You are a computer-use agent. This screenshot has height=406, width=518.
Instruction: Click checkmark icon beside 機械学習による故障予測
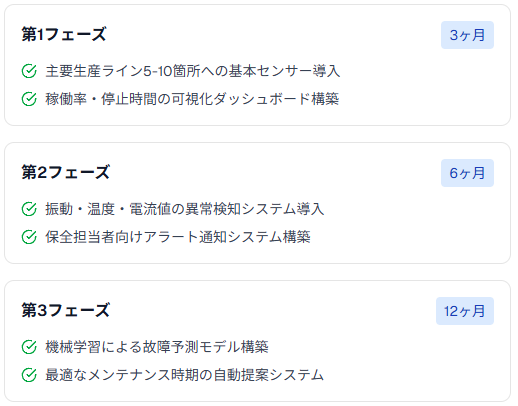pyautogui.click(x=29, y=347)
